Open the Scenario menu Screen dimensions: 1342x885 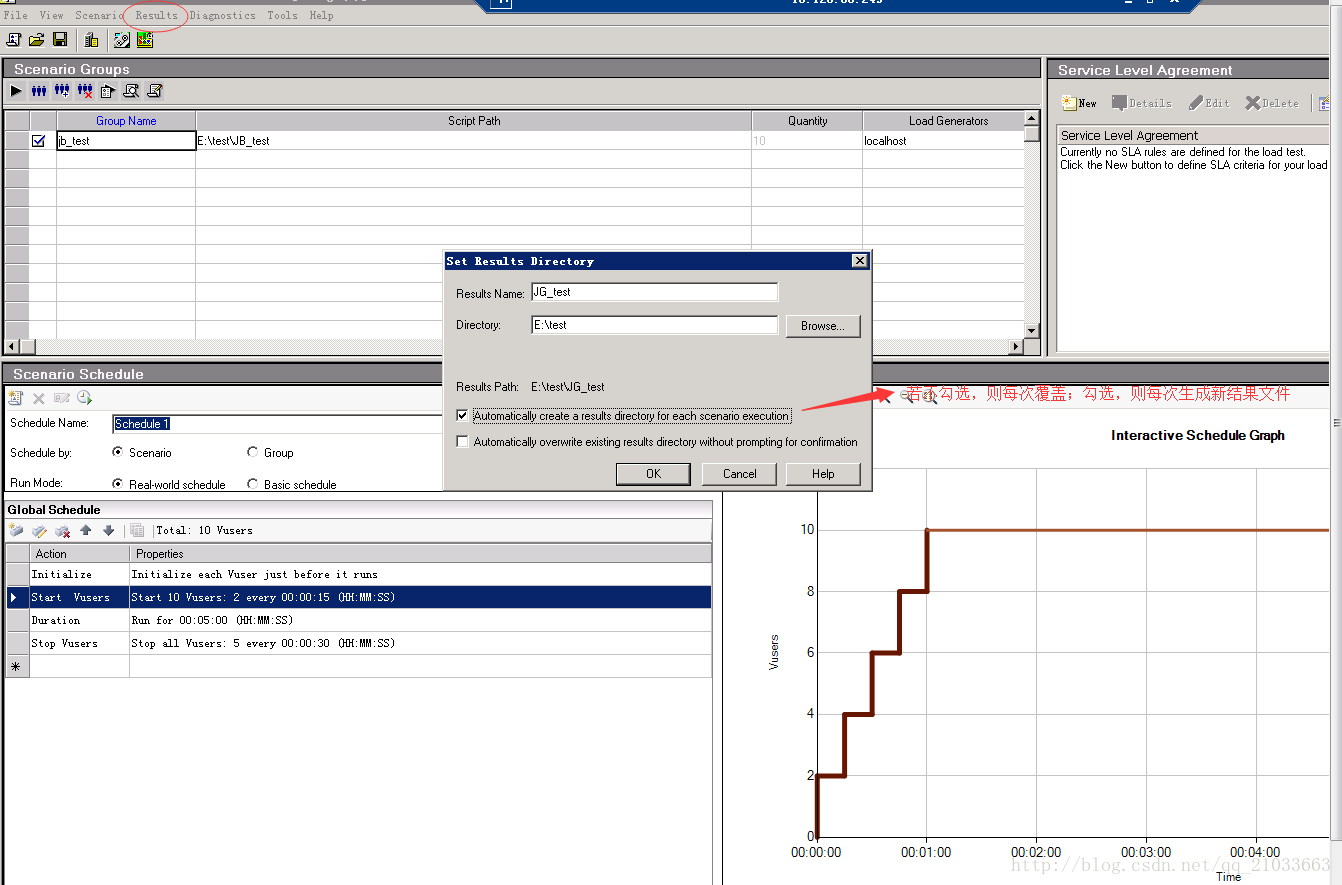pos(99,15)
